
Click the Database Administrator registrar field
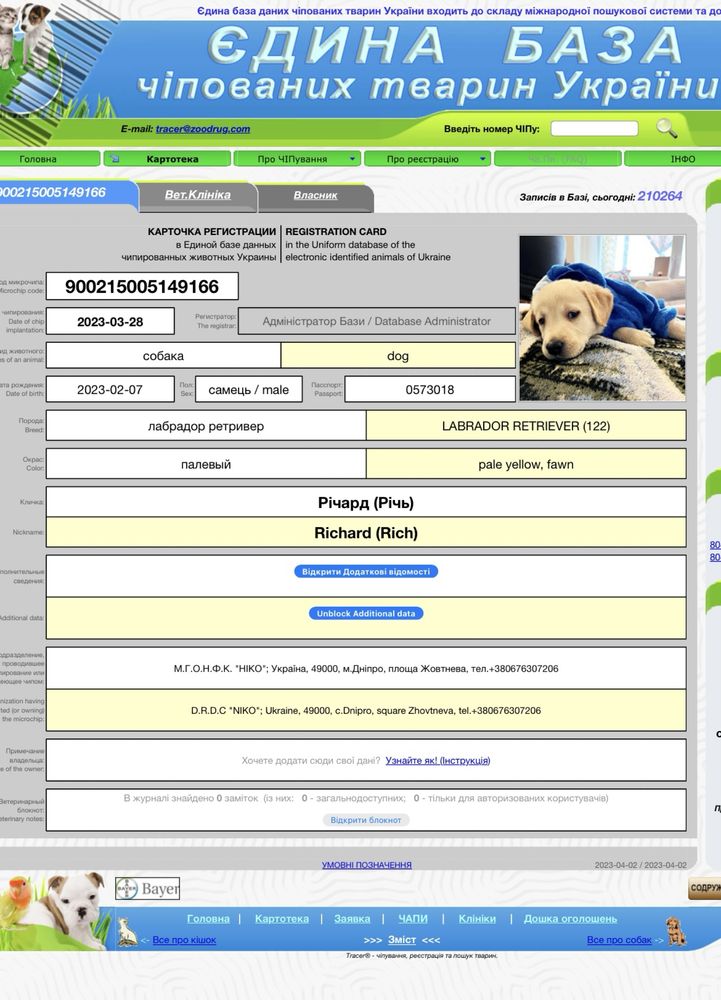[377, 321]
